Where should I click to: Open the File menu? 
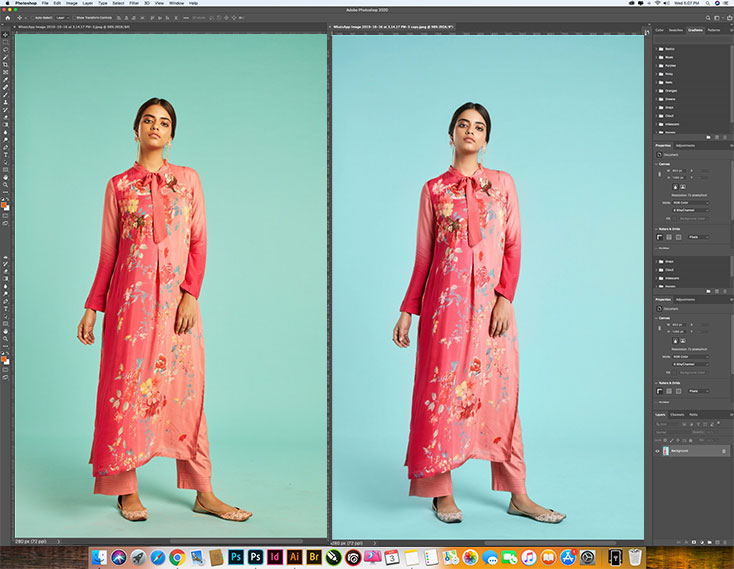click(x=45, y=3)
